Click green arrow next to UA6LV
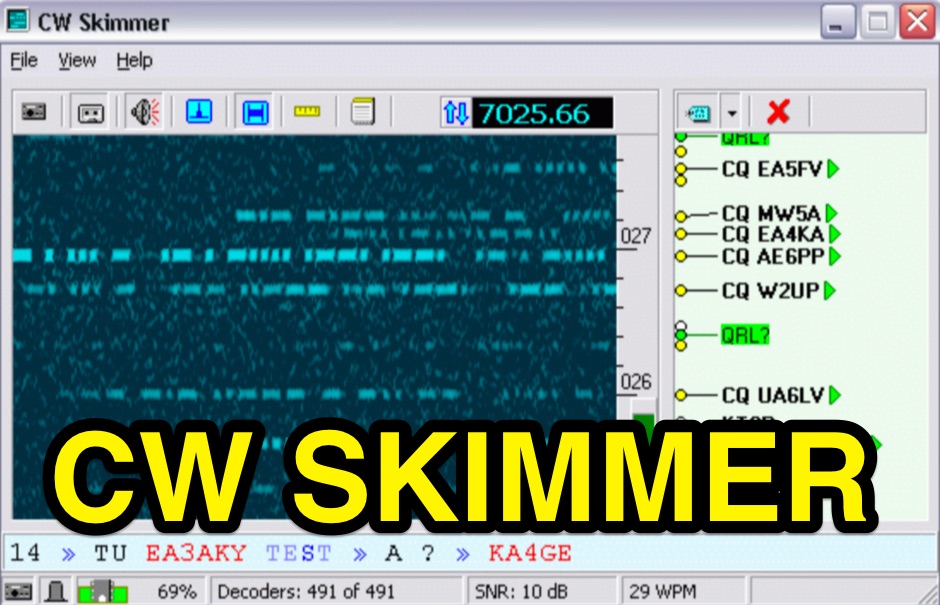This screenshot has width=940, height=605. tap(834, 395)
